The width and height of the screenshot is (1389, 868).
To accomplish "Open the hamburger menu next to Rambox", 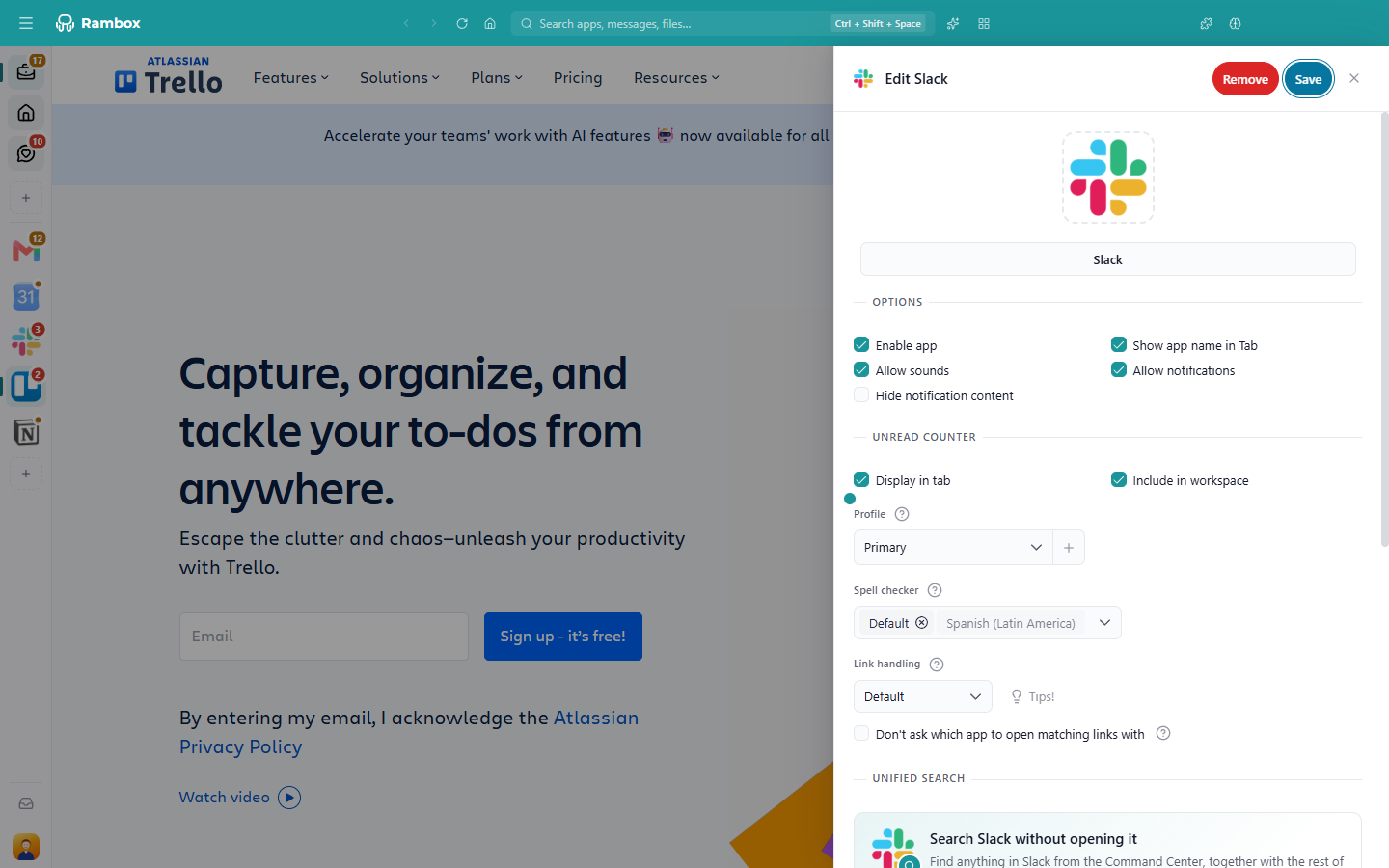I will [x=26, y=23].
